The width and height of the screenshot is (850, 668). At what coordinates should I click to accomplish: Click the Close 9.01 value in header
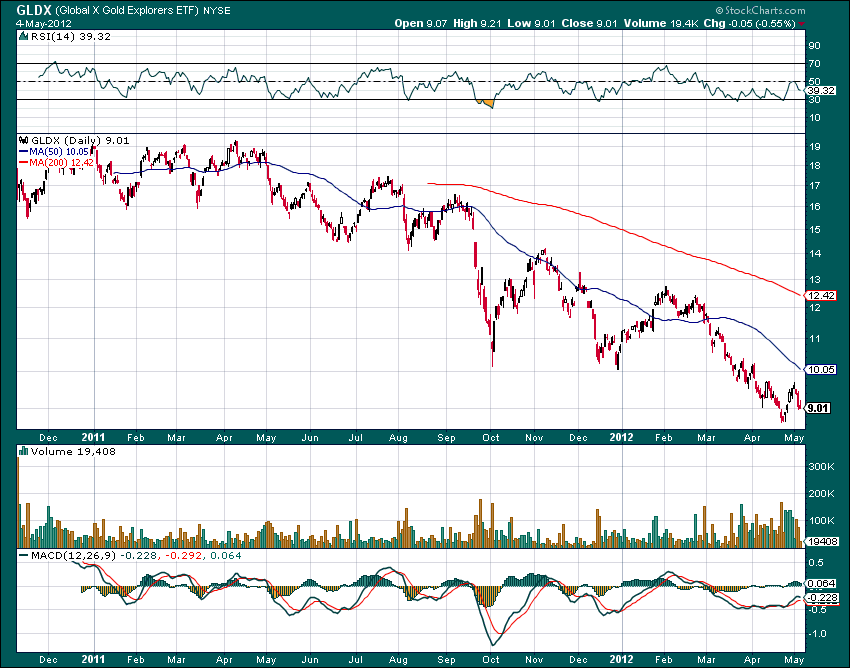pyautogui.click(x=589, y=23)
